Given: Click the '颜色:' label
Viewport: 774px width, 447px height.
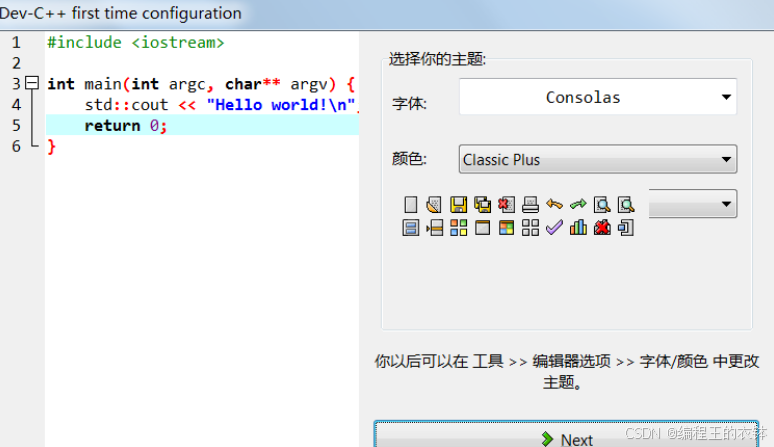Looking at the screenshot, I should coord(409,159).
